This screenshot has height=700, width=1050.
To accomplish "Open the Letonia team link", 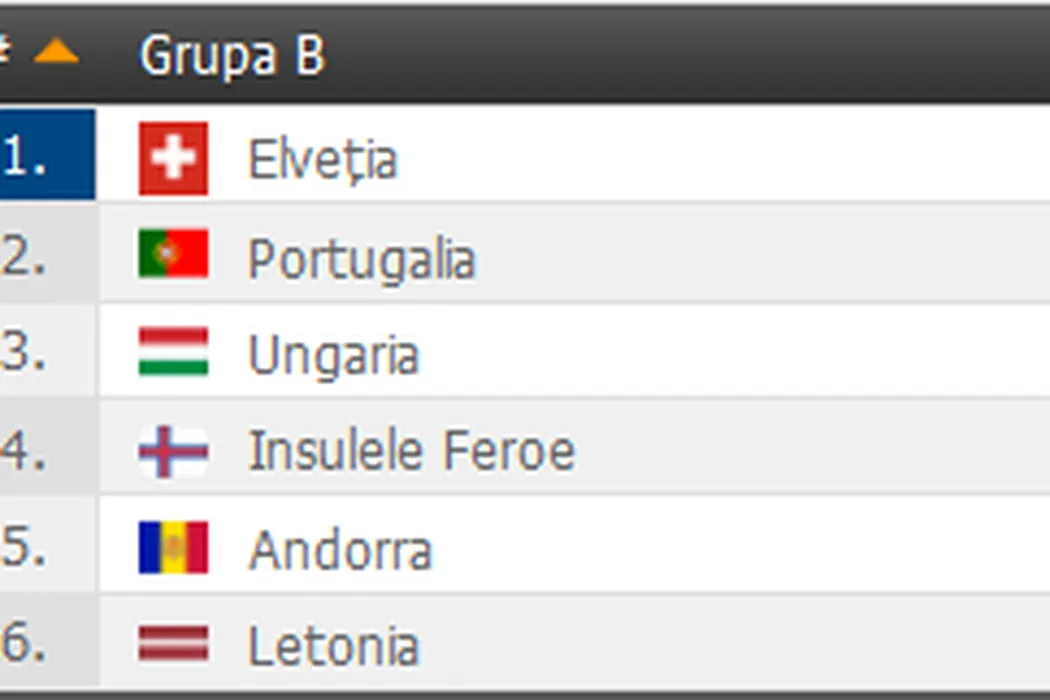I will 332,647.
